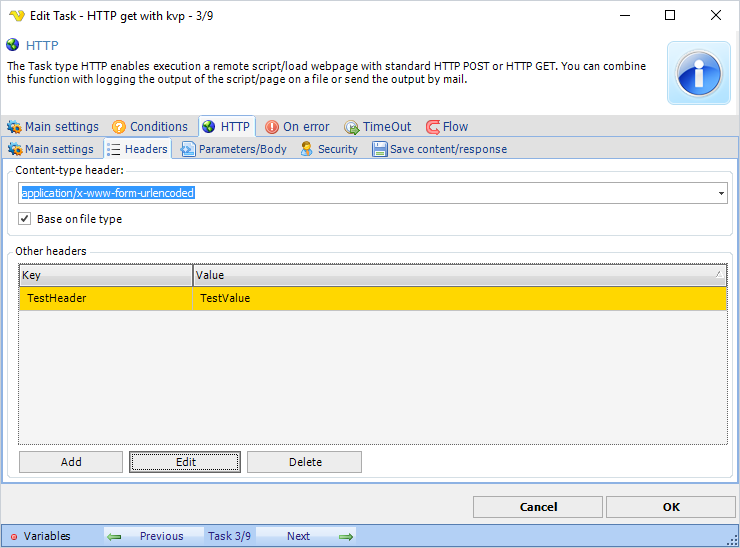Toggle the Base on file type checkbox
The height and width of the screenshot is (548, 740).
tap(25, 219)
